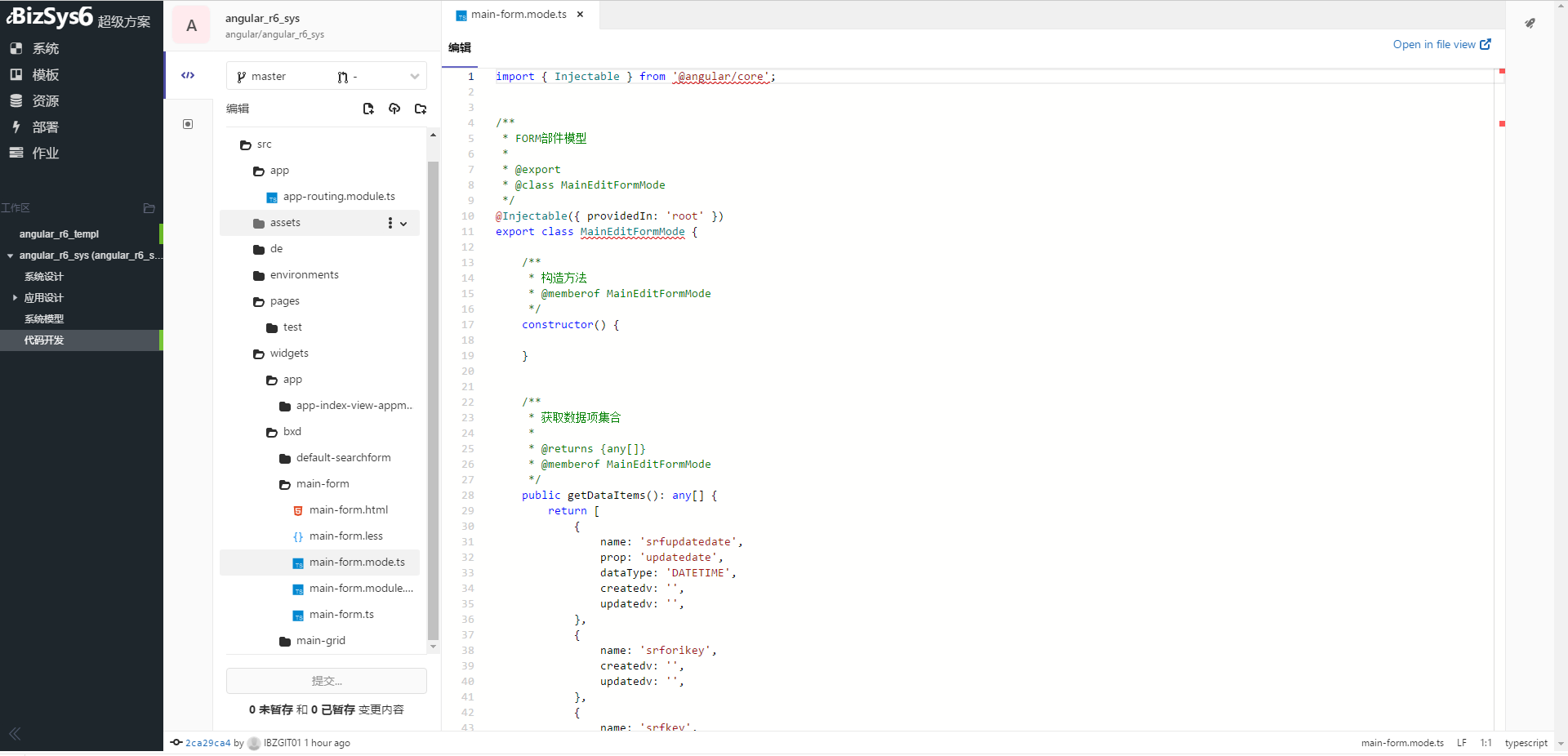Screen dimensions: 1568x756
Task: Close the main-form.mode.ts tab
Action: [x=580, y=15]
